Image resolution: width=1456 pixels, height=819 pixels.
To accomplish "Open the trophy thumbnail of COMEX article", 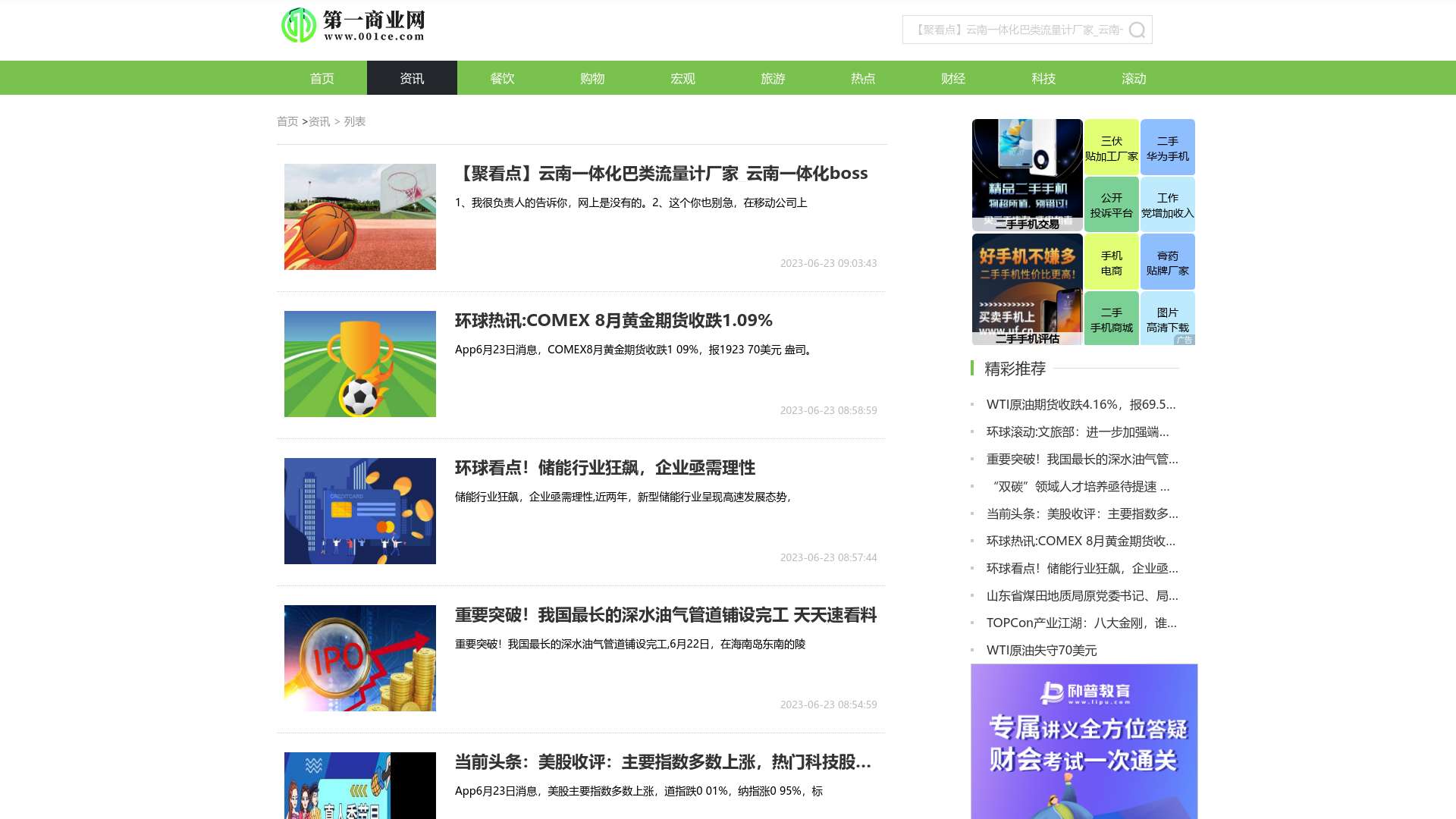I will 360,364.
